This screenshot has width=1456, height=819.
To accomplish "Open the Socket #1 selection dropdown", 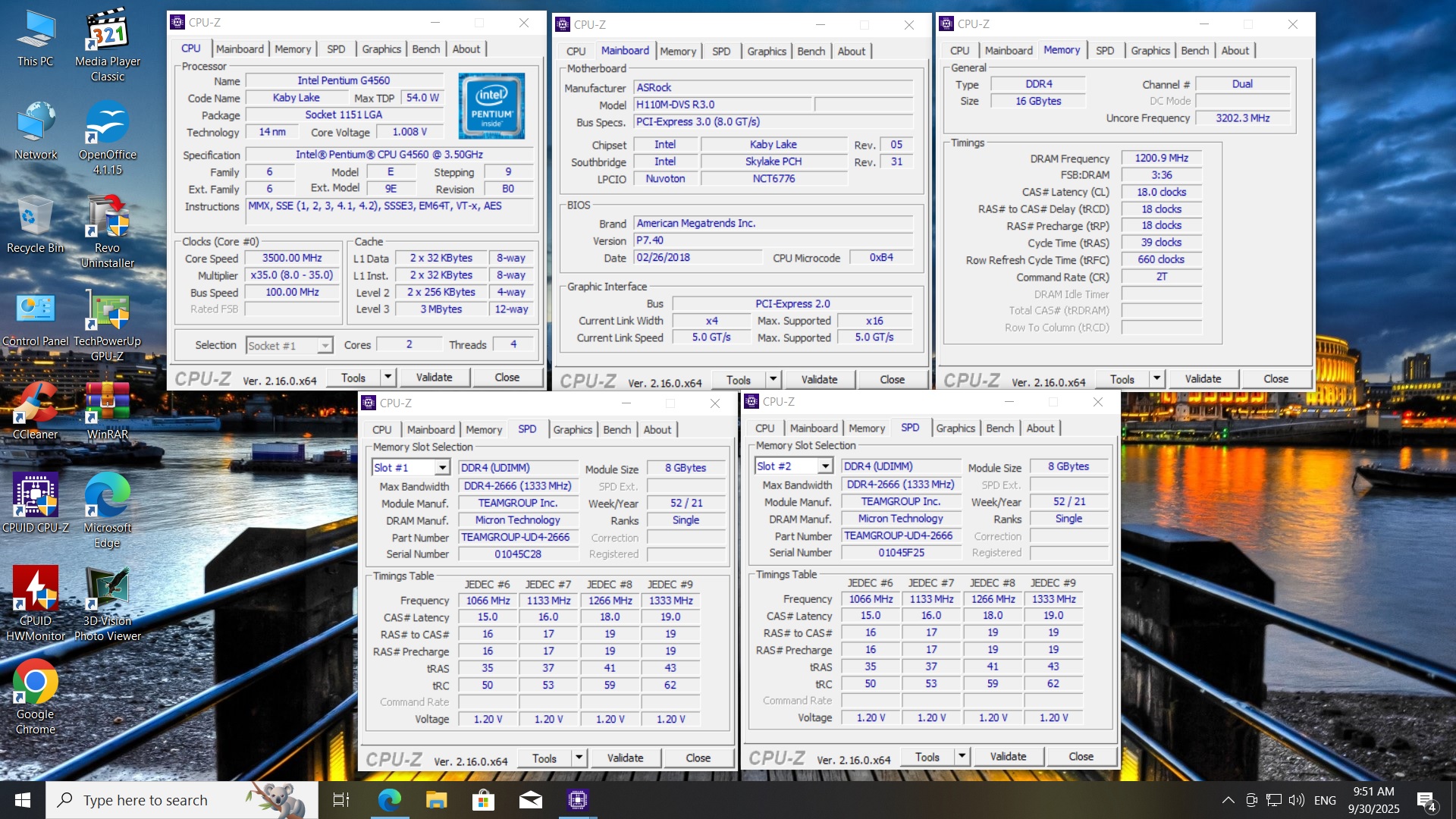I will pyautogui.click(x=325, y=346).
